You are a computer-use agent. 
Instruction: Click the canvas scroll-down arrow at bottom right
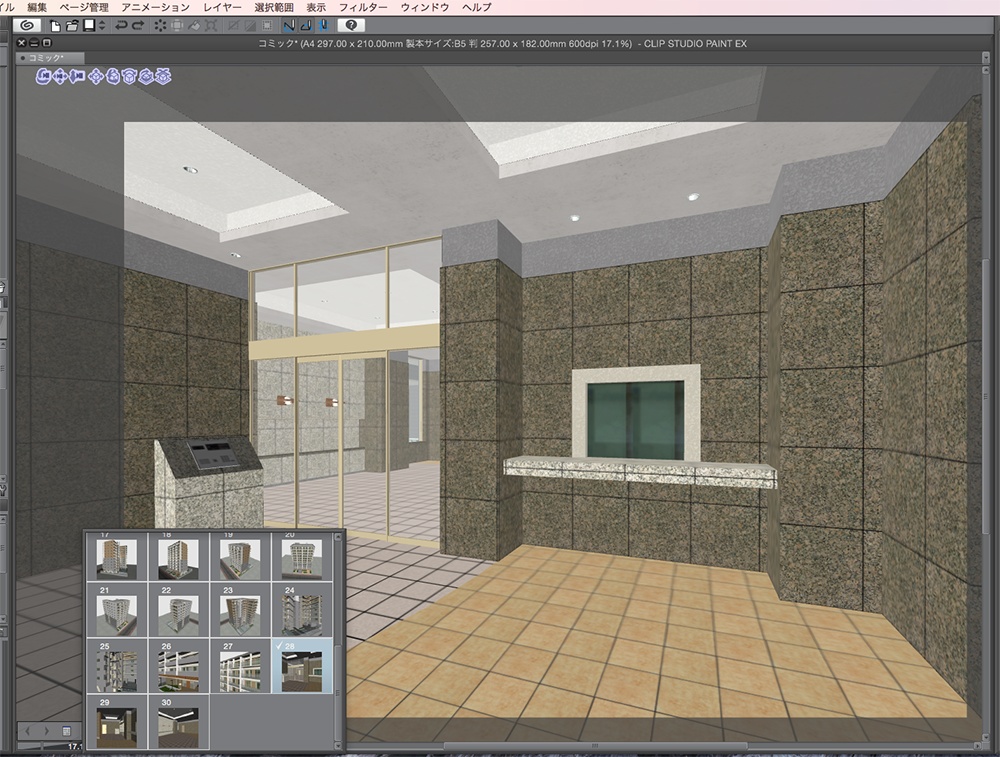click(x=987, y=735)
